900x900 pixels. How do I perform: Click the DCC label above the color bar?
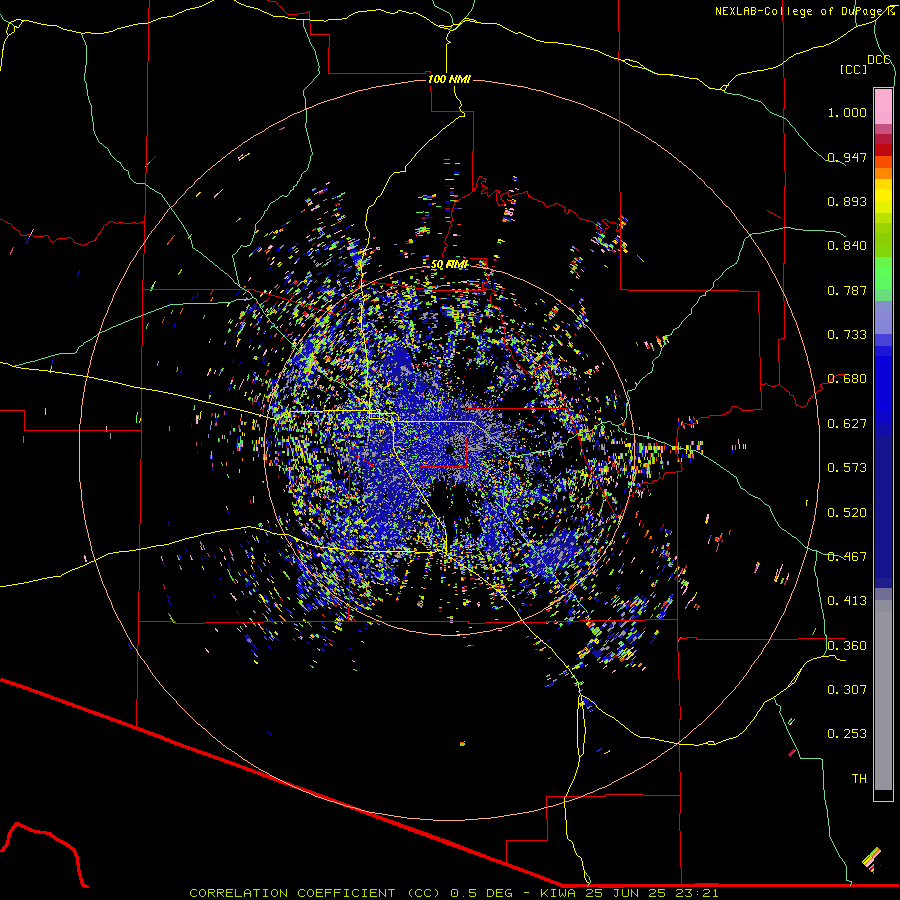point(878,60)
